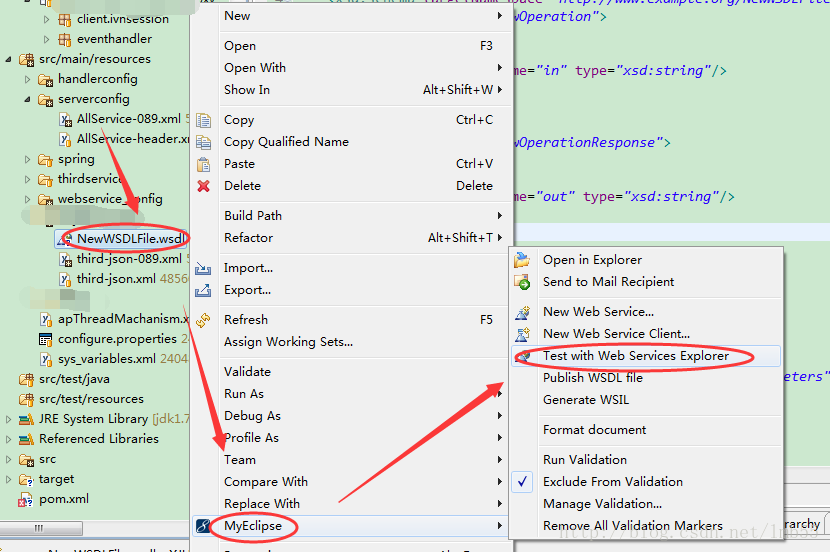Select third-json-089.xml file

pos(129,259)
